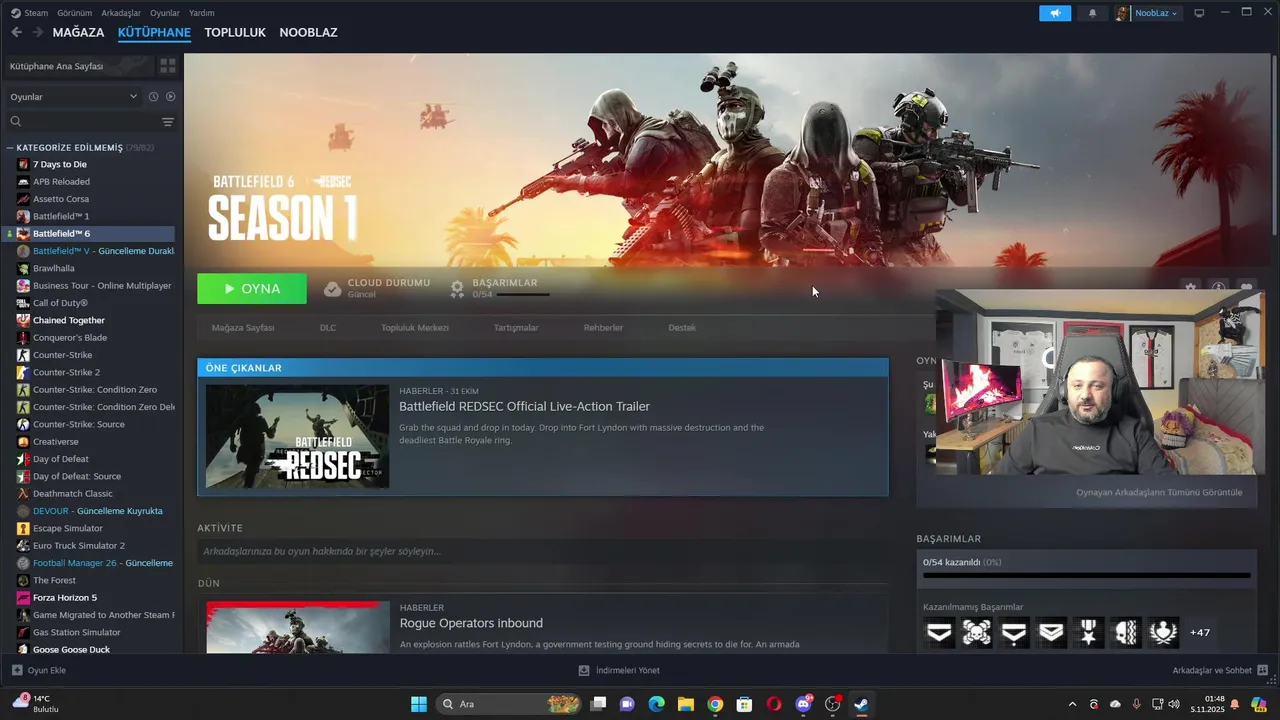Image resolution: width=1280 pixels, height=720 pixels.
Task: Click the activity comment input field
Action: point(542,551)
